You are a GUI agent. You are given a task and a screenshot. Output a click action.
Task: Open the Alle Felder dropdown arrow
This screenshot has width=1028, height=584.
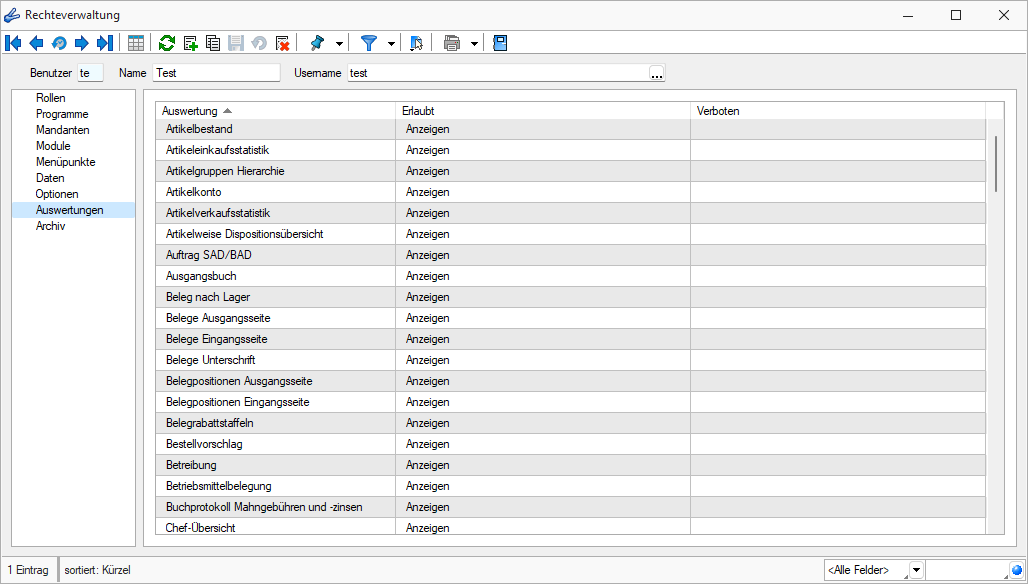tap(917, 570)
